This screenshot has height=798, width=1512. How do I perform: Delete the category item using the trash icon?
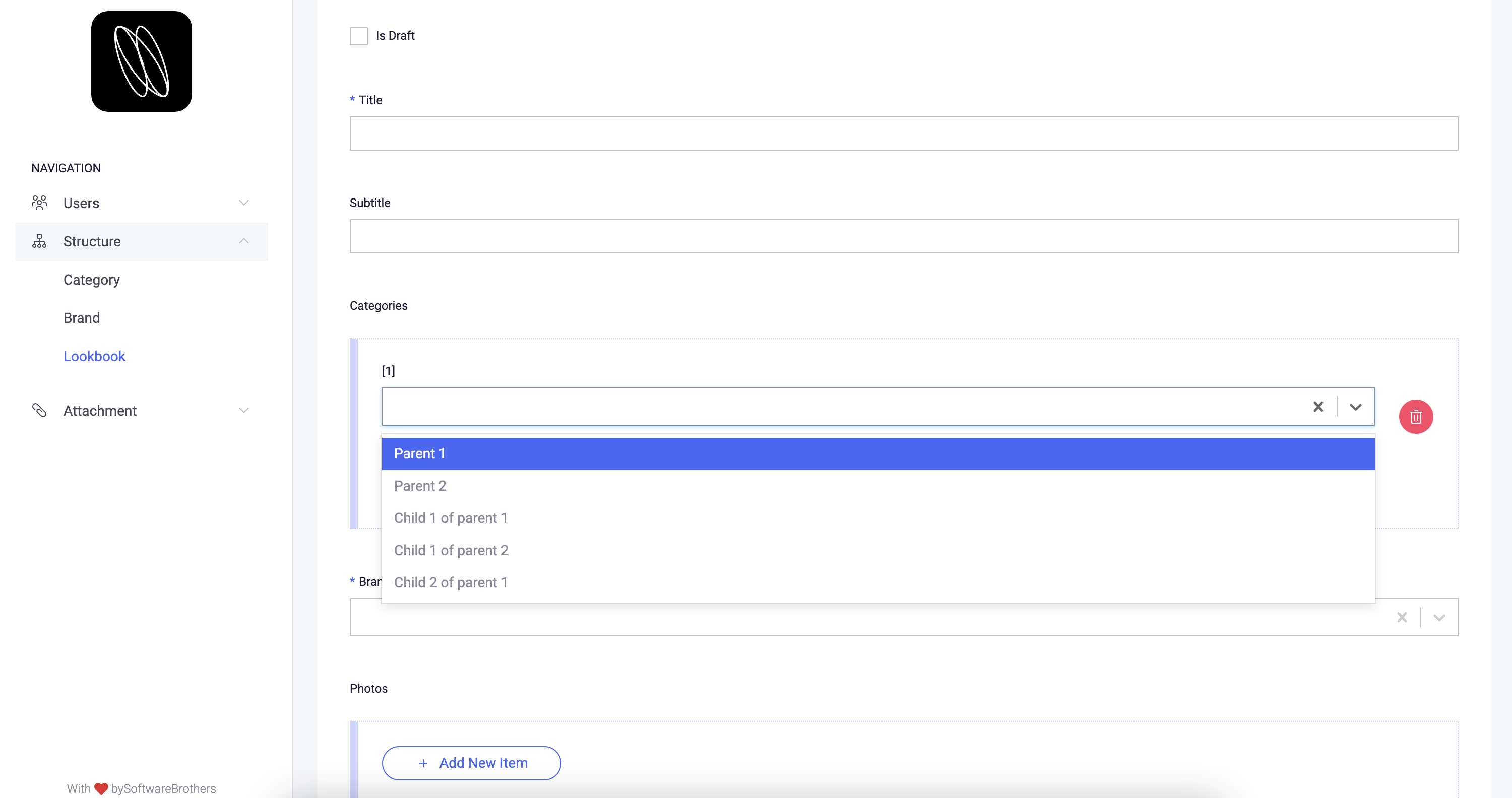(x=1416, y=417)
